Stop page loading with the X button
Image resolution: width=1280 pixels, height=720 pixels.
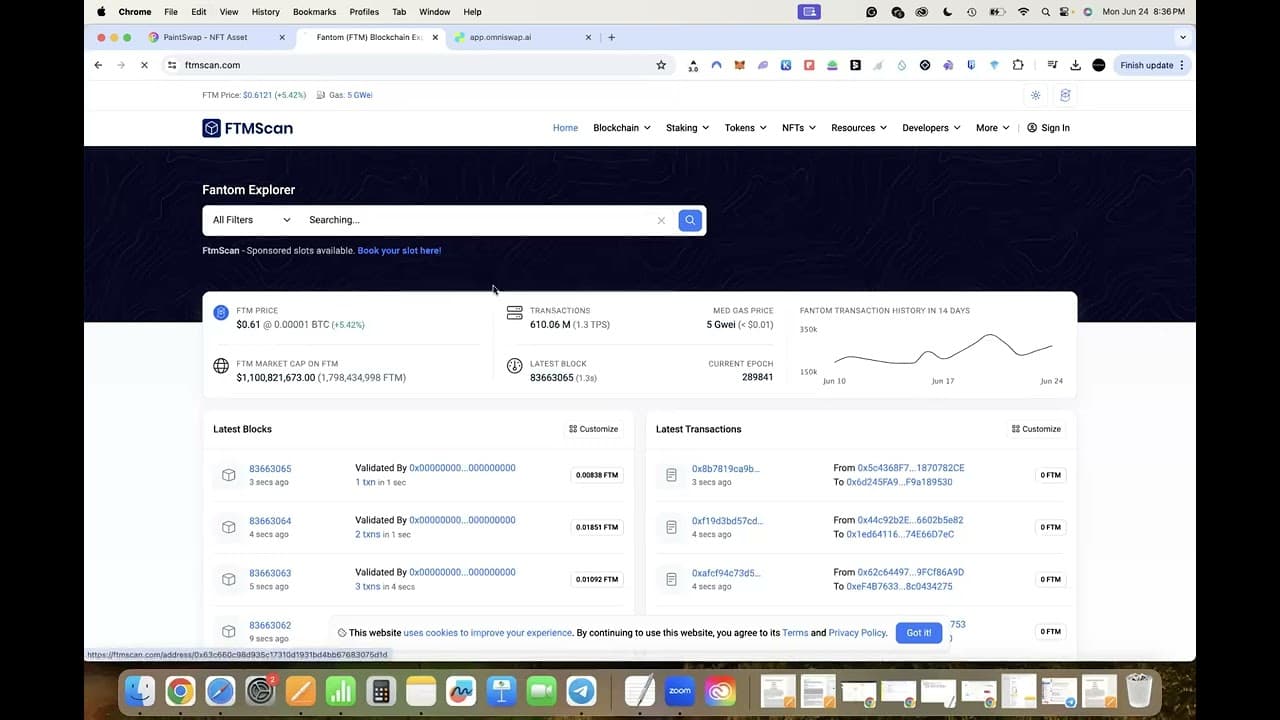[x=144, y=65]
